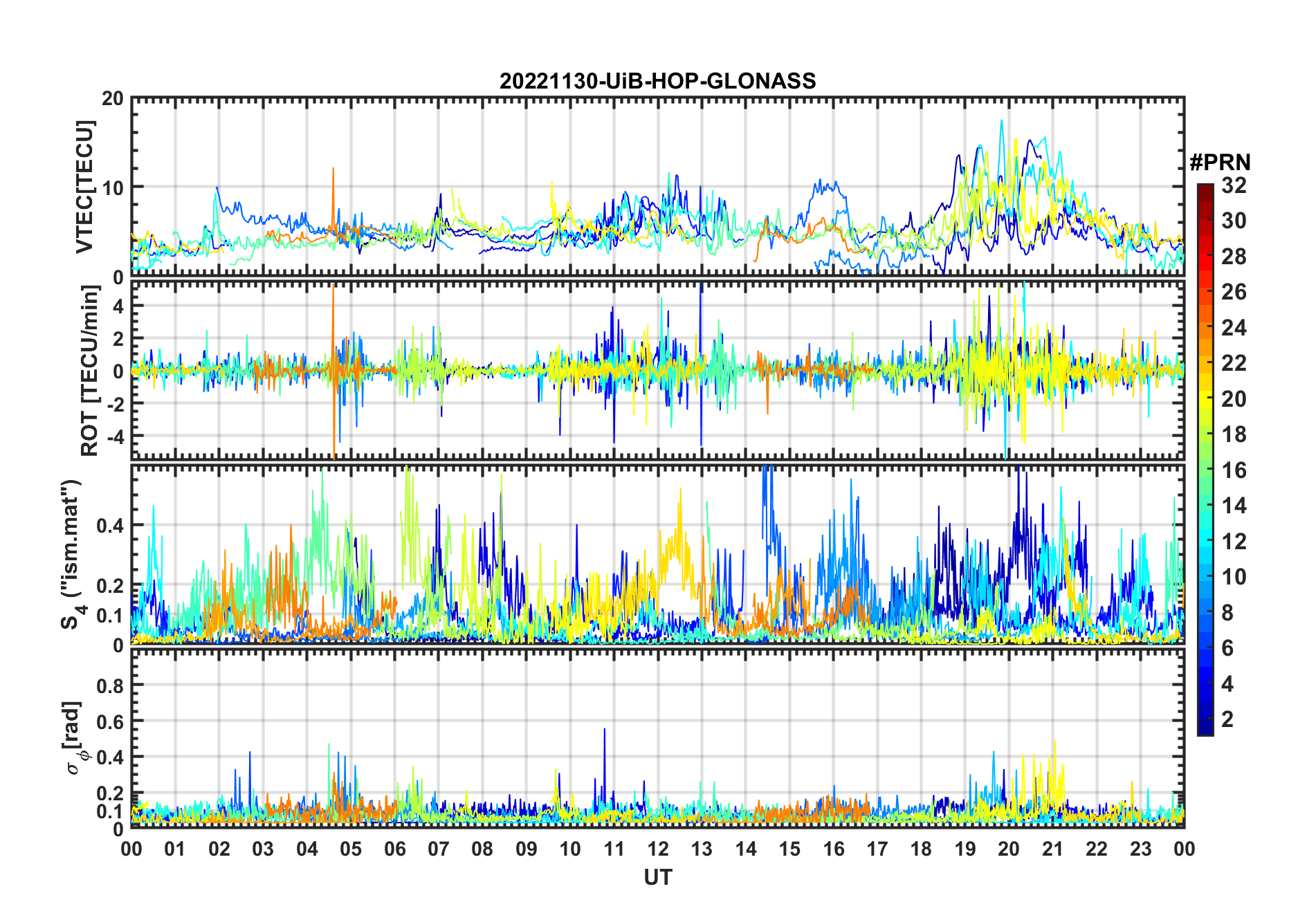Click x-axis hour tick 07
Viewport: 1316px width, 920px height.
[439, 849]
